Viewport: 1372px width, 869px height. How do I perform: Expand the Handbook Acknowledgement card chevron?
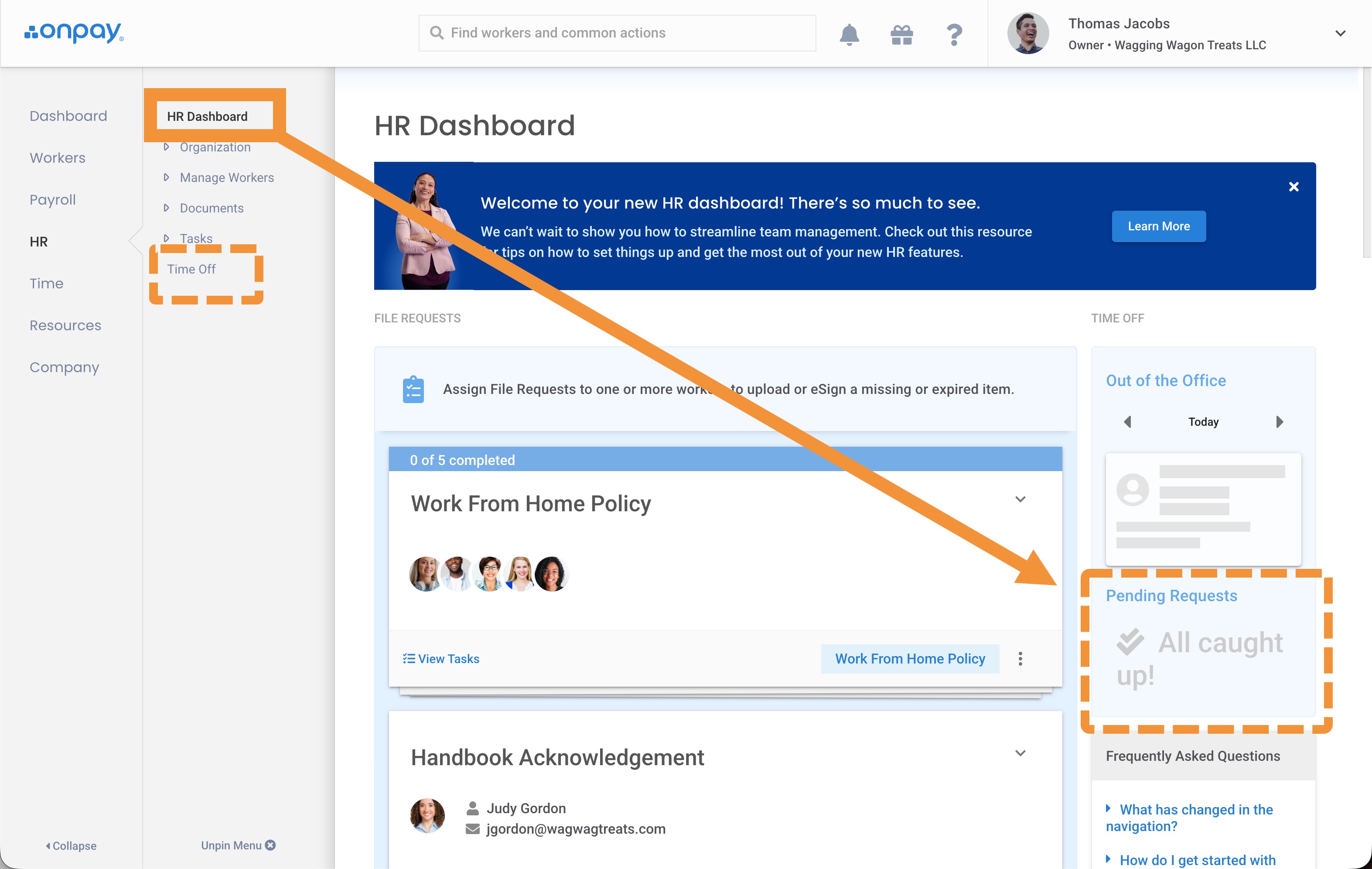click(x=1020, y=753)
